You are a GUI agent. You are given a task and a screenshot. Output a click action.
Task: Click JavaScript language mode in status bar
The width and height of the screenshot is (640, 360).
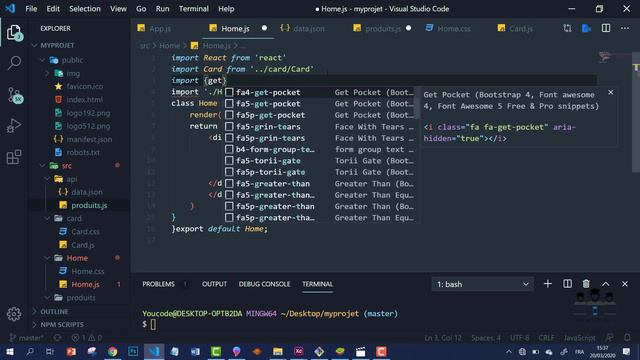click(x=580, y=338)
